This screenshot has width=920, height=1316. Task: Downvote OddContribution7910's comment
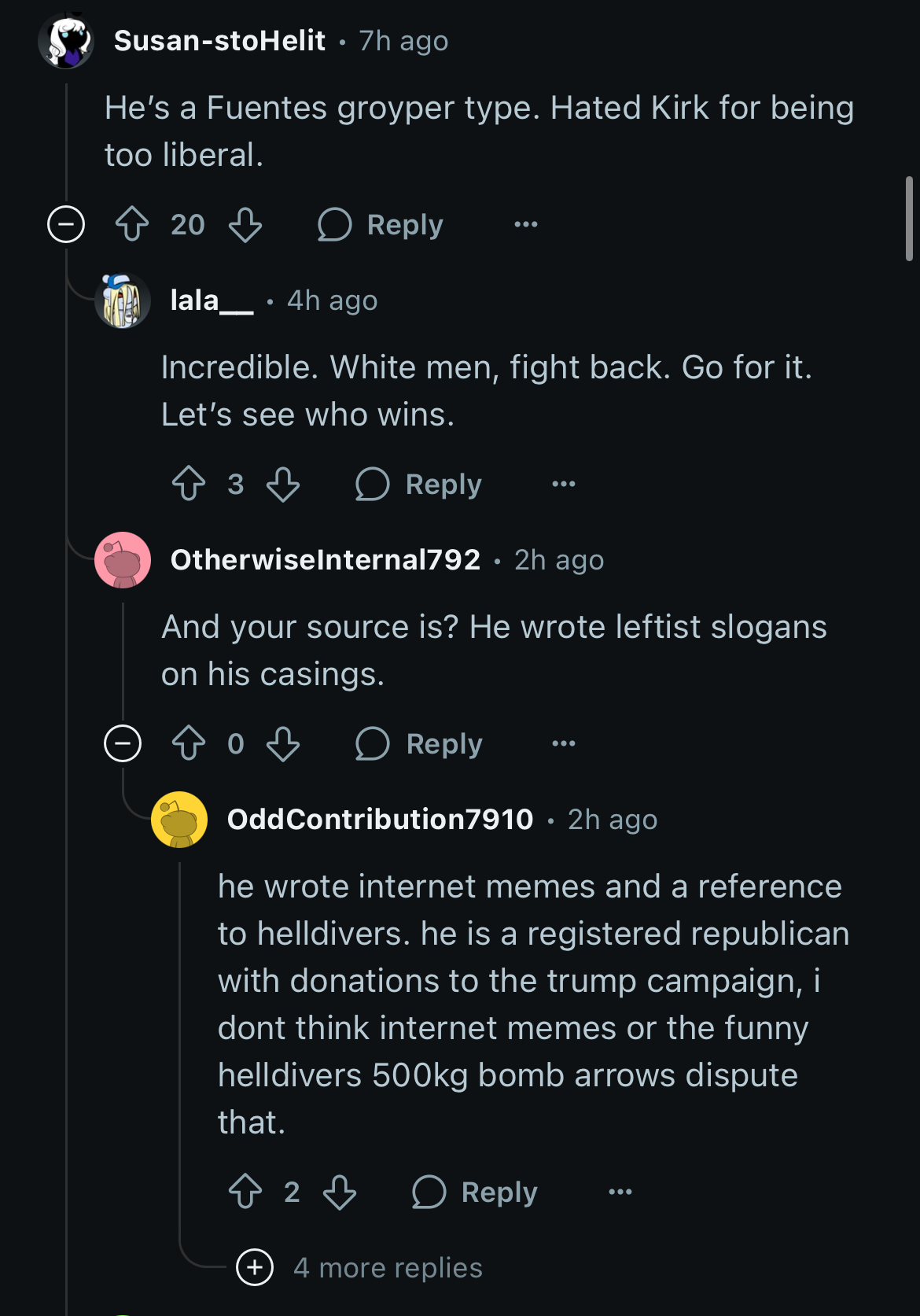point(340,1192)
